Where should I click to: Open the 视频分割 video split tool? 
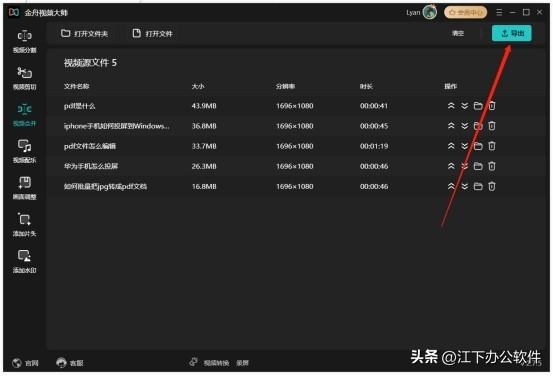pos(24,42)
